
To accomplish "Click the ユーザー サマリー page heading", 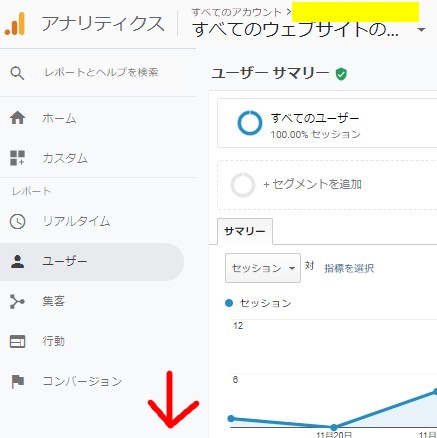I will pyautogui.click(x=270, y=73).
